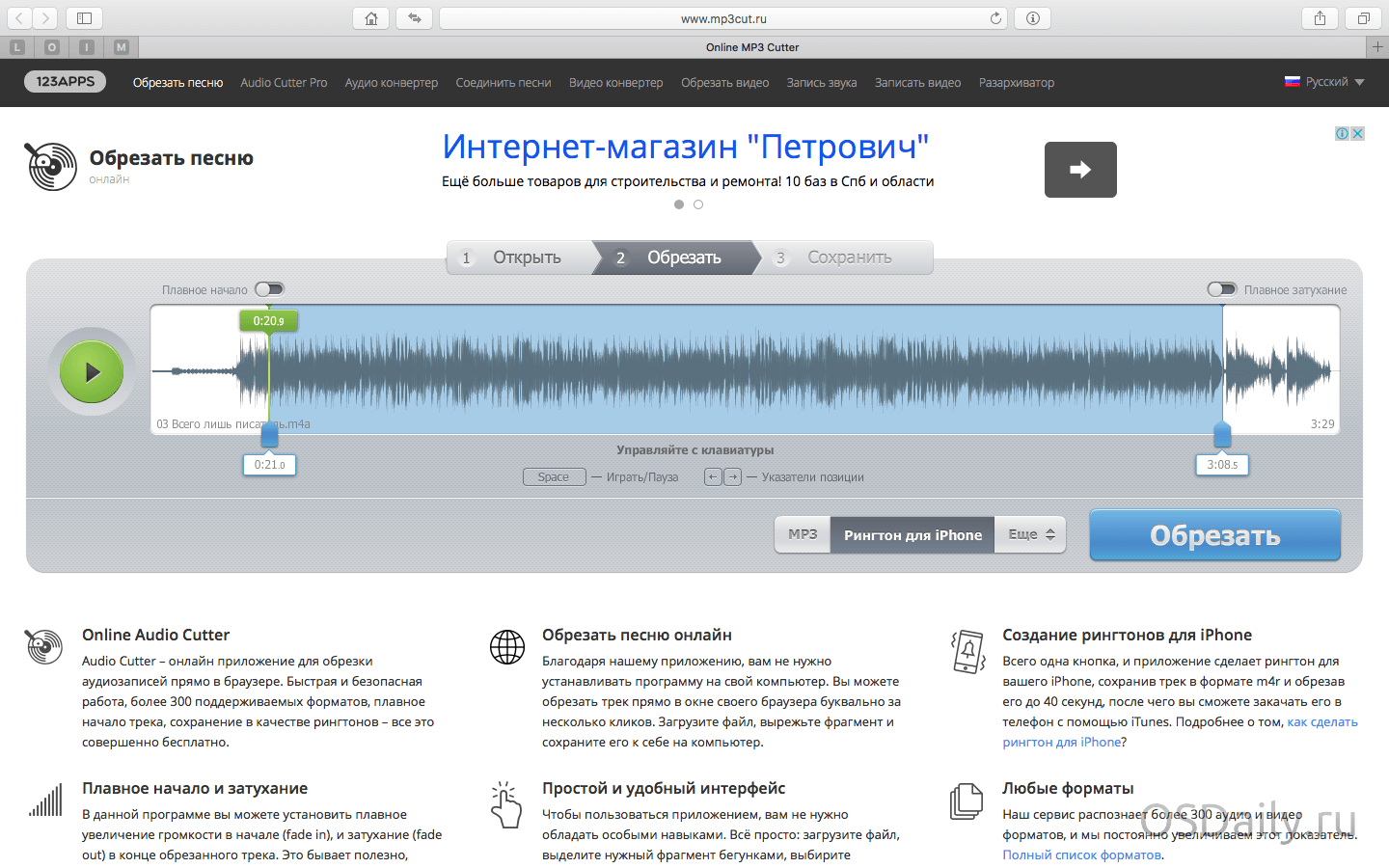
Task: Close the advertisement with X icon
Action: point(1357,133)
